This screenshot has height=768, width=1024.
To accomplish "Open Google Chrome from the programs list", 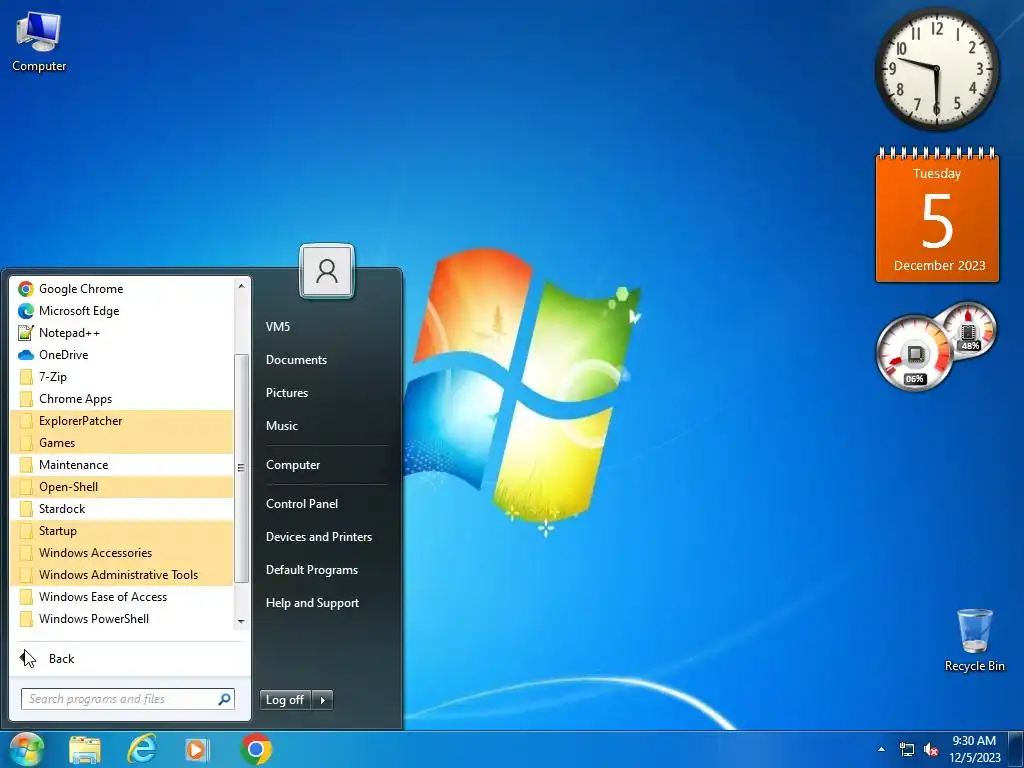I will pyautogui.click(x=122, y=289).
